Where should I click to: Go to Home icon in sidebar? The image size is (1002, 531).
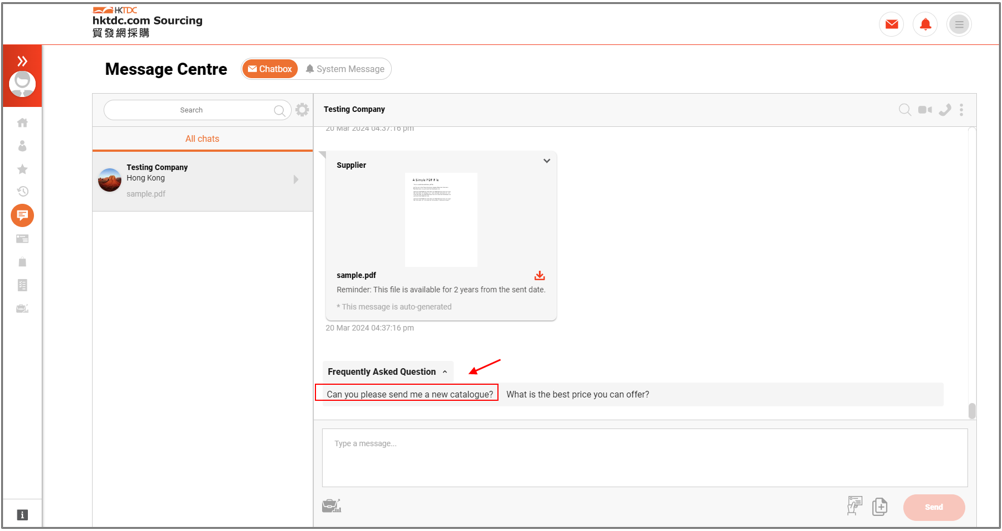(x=22, y=123)
